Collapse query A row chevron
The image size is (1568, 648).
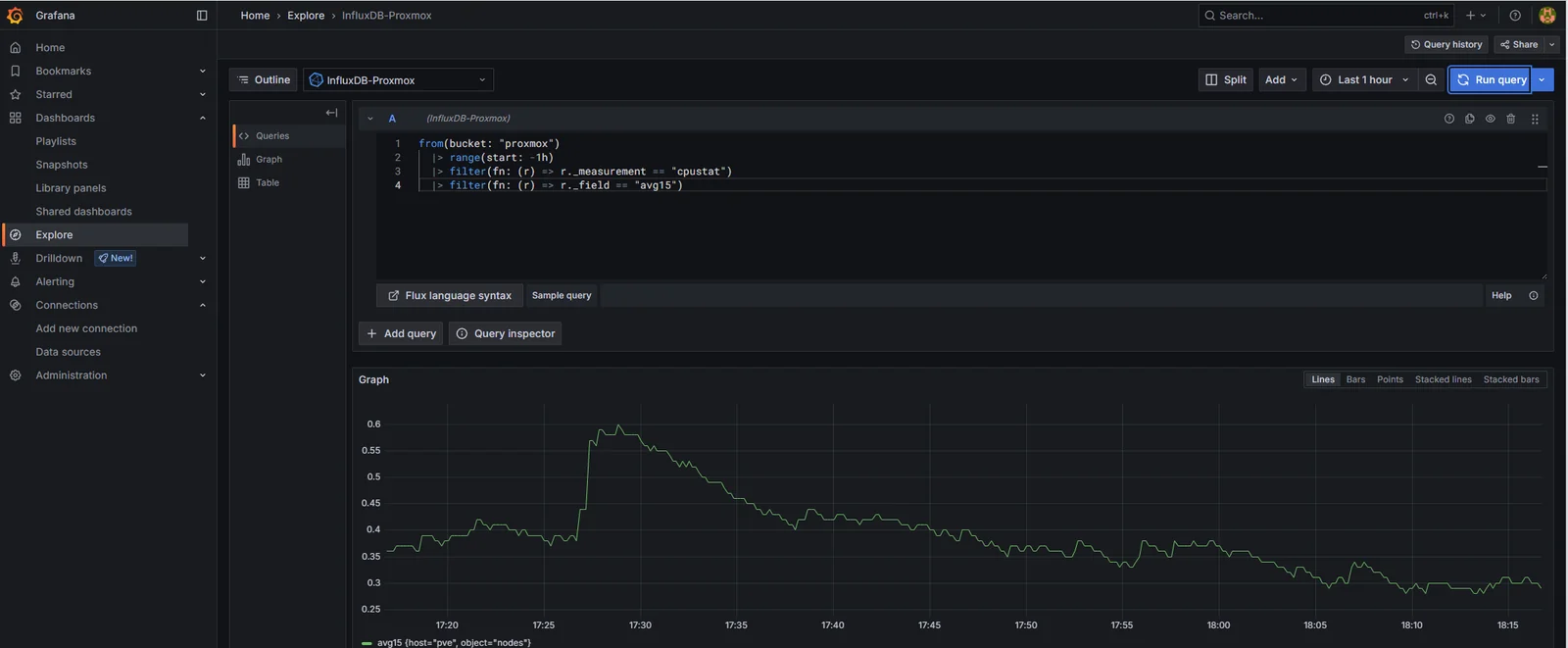(370, 119)
